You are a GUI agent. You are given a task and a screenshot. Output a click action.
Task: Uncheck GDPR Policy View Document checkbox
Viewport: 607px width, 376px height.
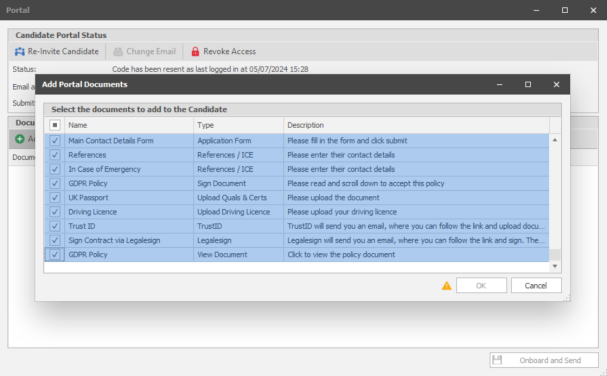[55, 254]
